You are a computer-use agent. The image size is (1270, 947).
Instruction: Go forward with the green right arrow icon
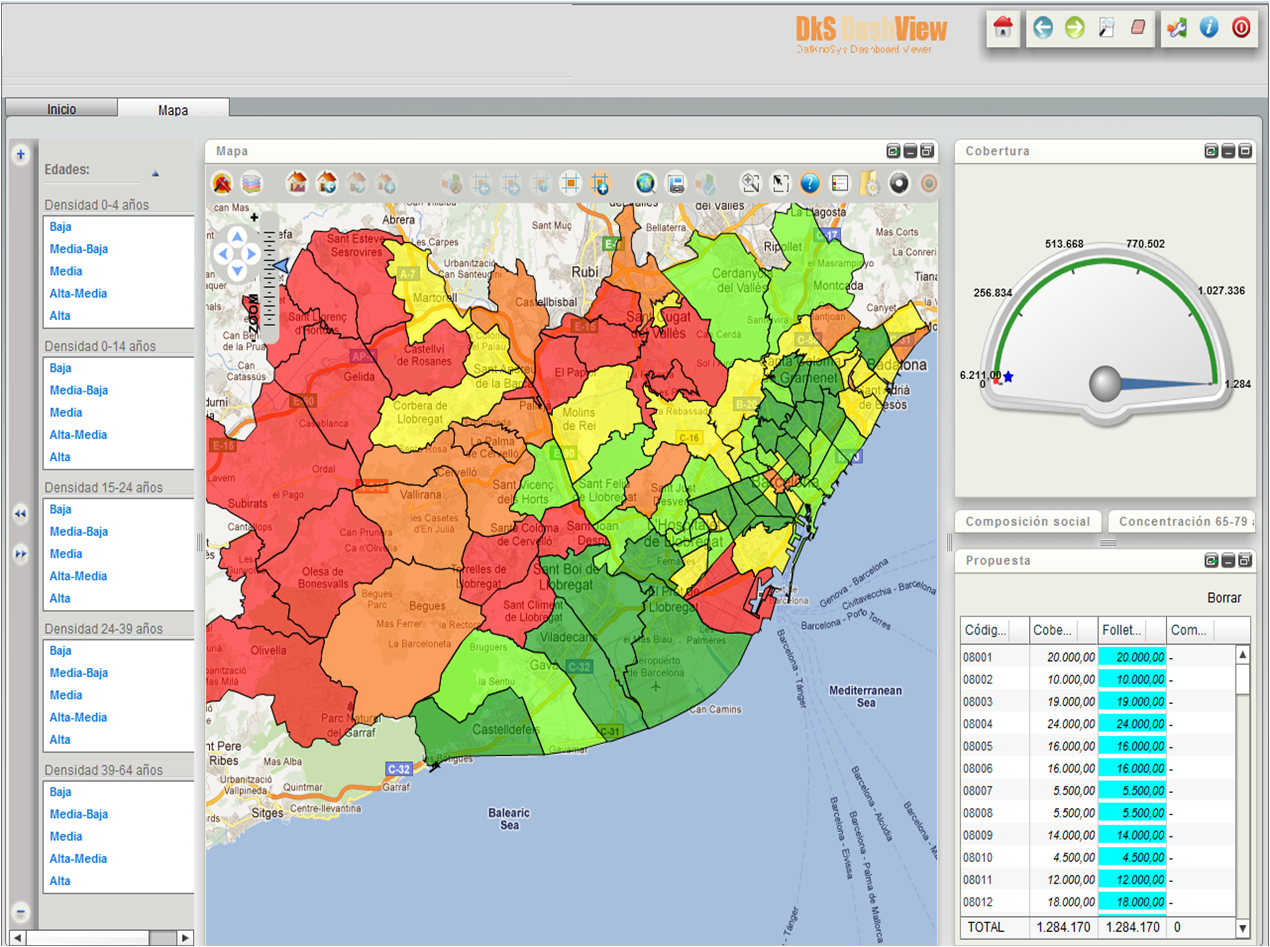1075,28
